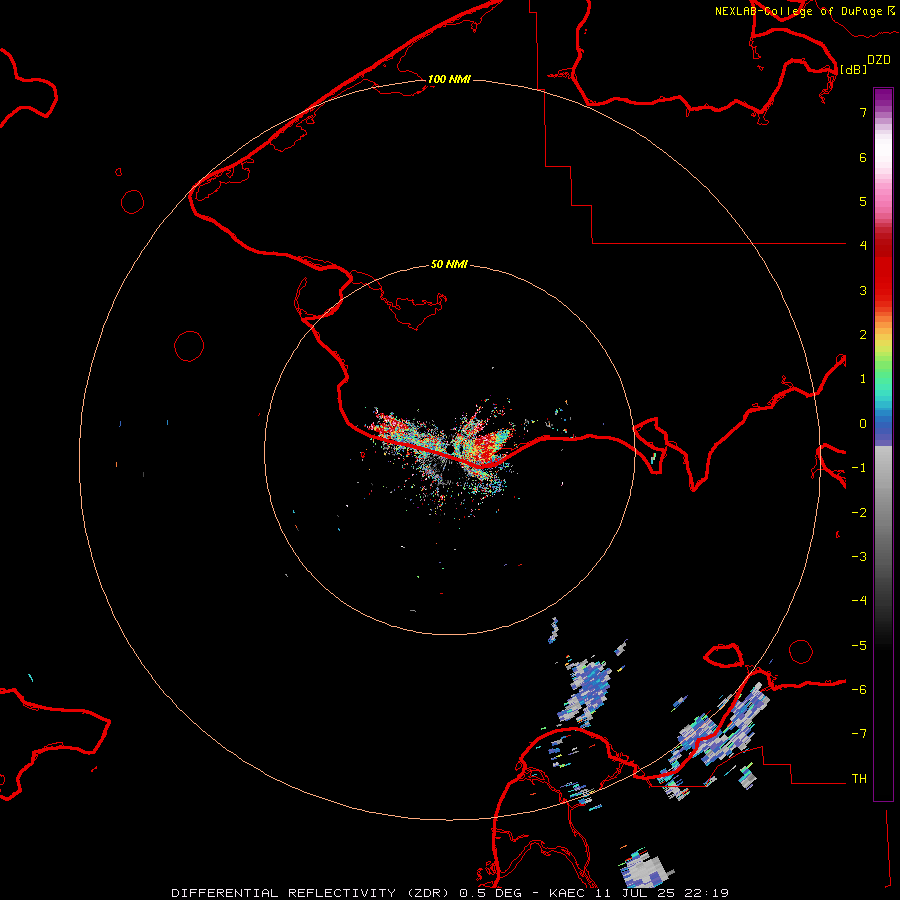Screen dimensions: 900x900
Task: Click the gray-blue echo patch at the bottom edge
Action: 645,869
